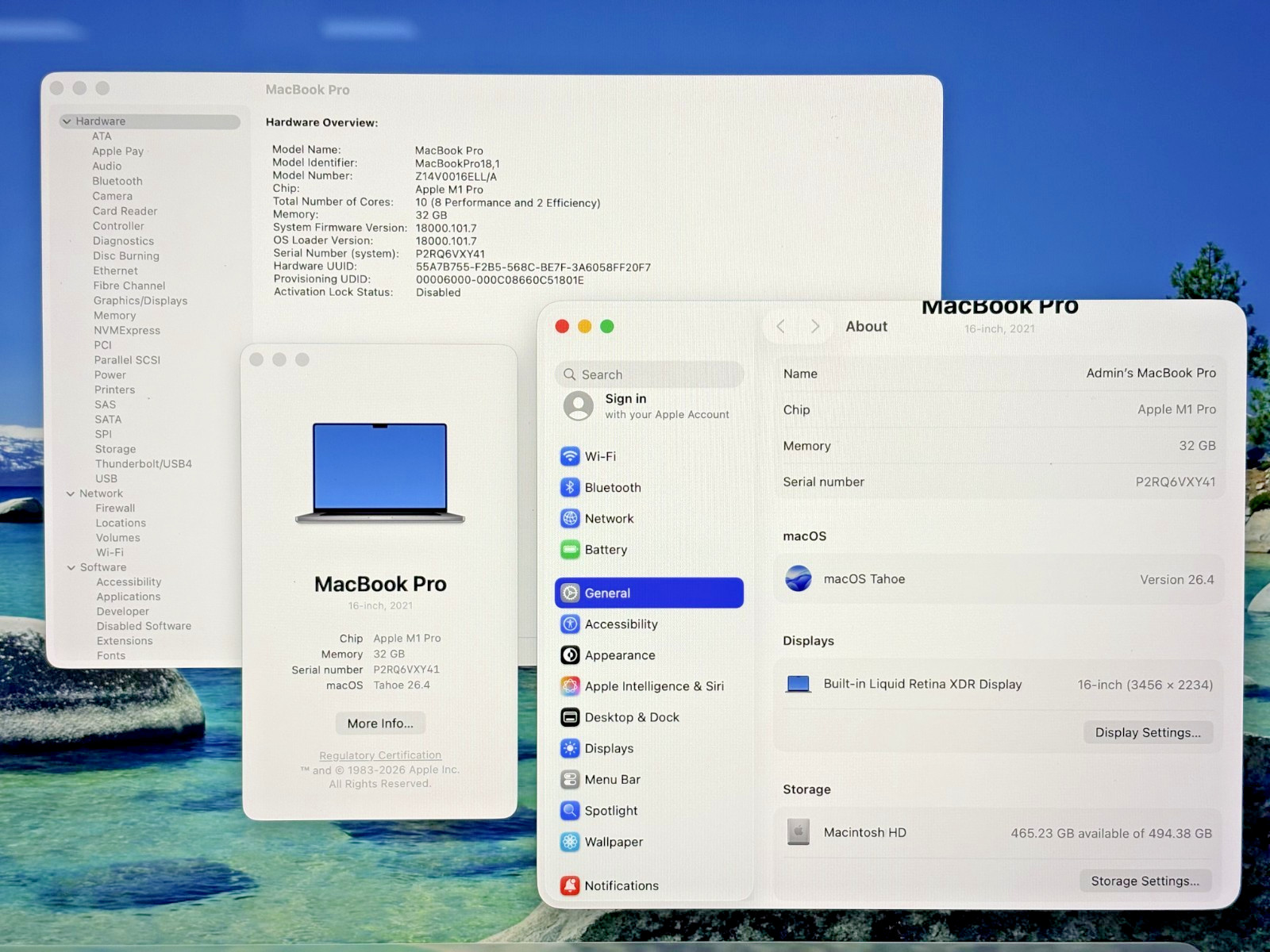Select Accessibility in System Settings sidebar
This screenshot has height=952, width=1270.
point(621,624)
